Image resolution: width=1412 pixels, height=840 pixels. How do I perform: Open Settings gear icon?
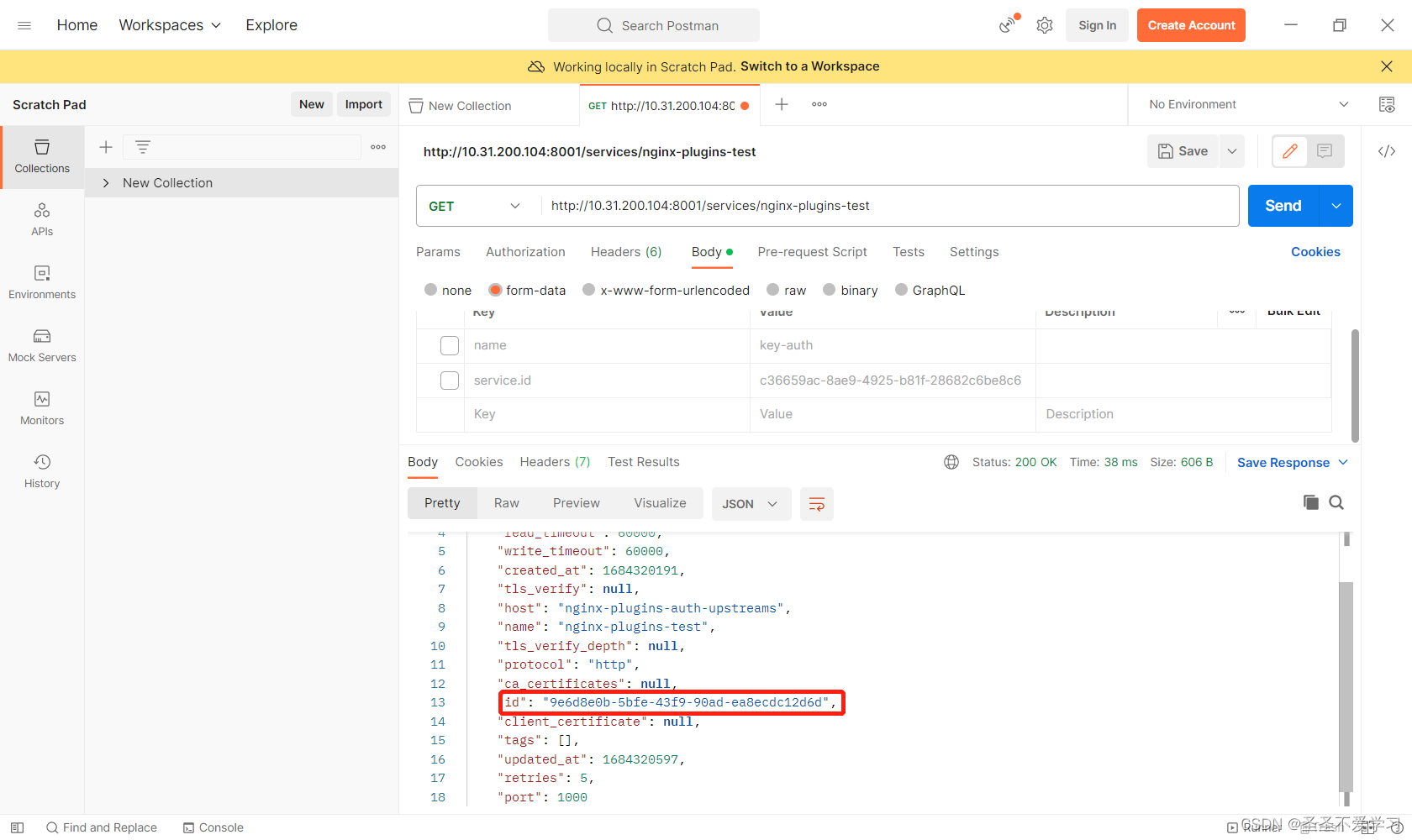(1045, 25)
